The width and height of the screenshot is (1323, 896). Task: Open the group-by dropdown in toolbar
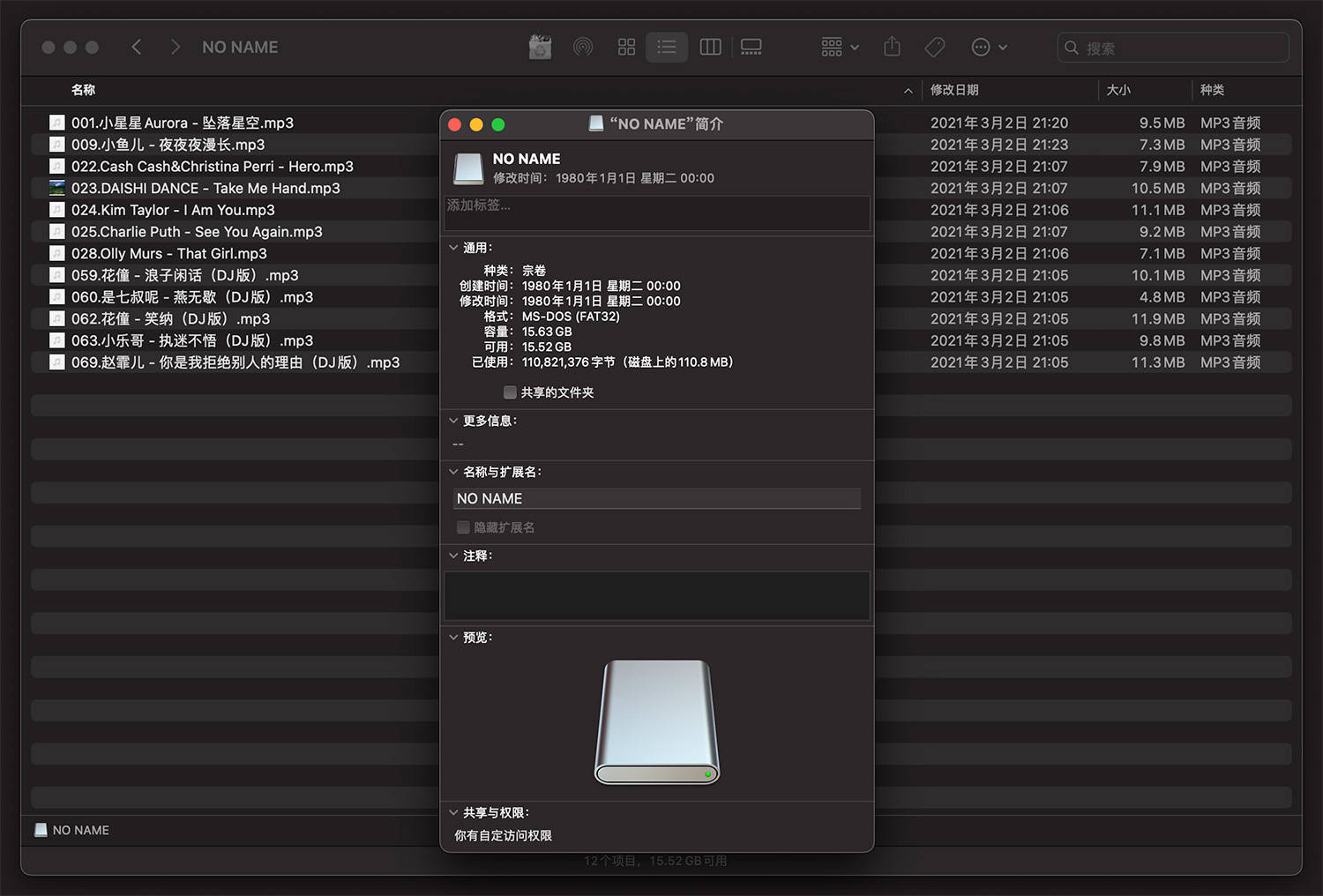pos(840,48)
